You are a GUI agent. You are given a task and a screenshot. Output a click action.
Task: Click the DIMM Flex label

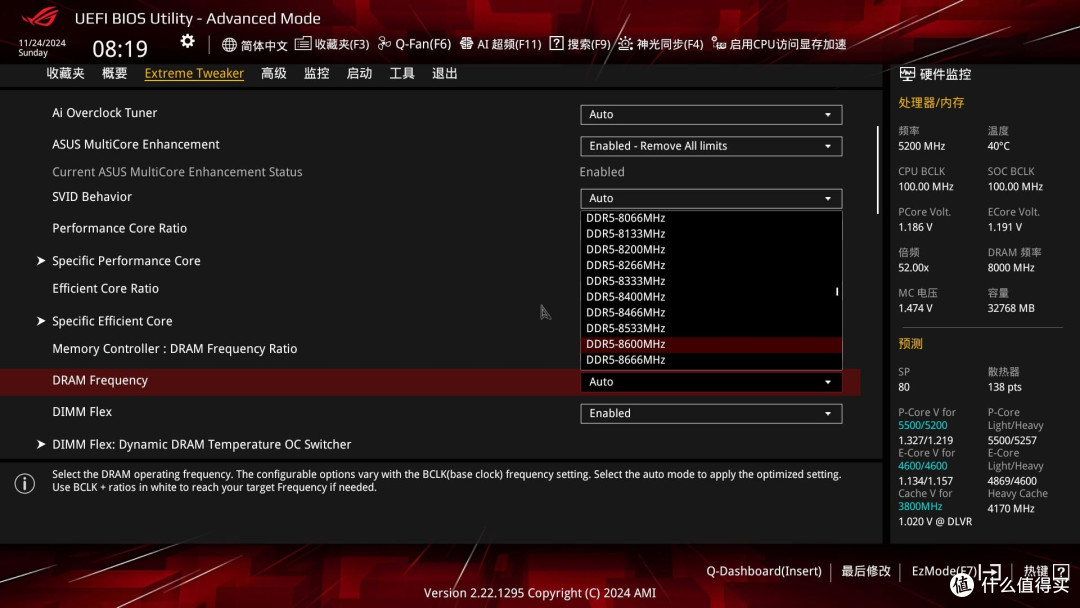(x=82, y=412)
